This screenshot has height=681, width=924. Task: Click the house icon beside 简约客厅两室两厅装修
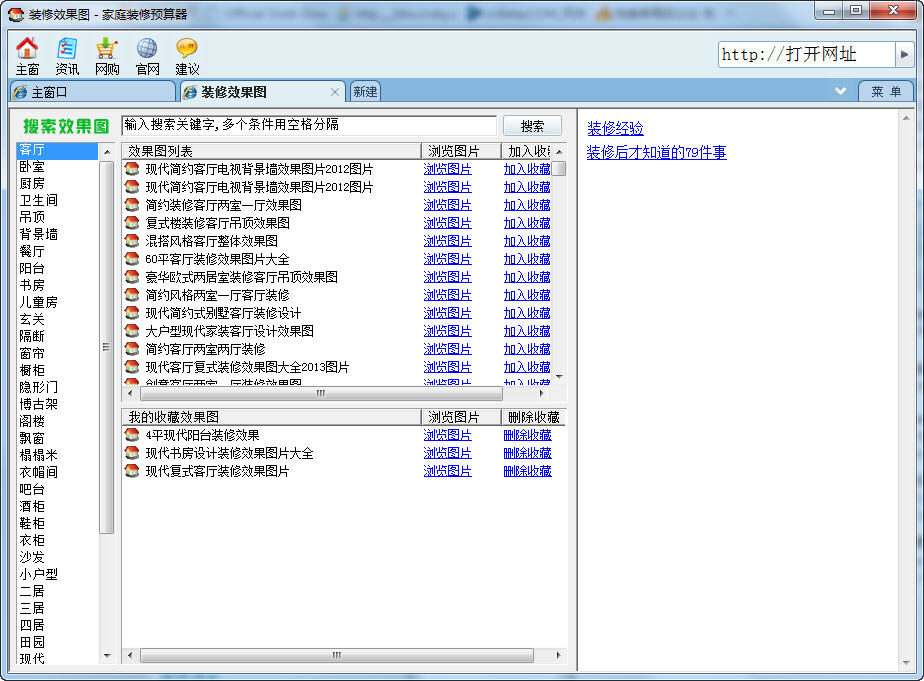132,349
